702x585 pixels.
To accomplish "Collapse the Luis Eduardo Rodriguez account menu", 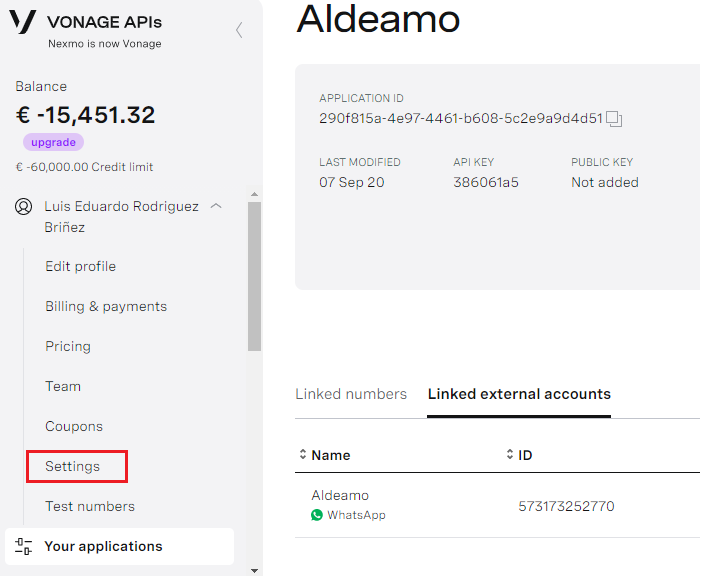I will click(x=216, y=206).
